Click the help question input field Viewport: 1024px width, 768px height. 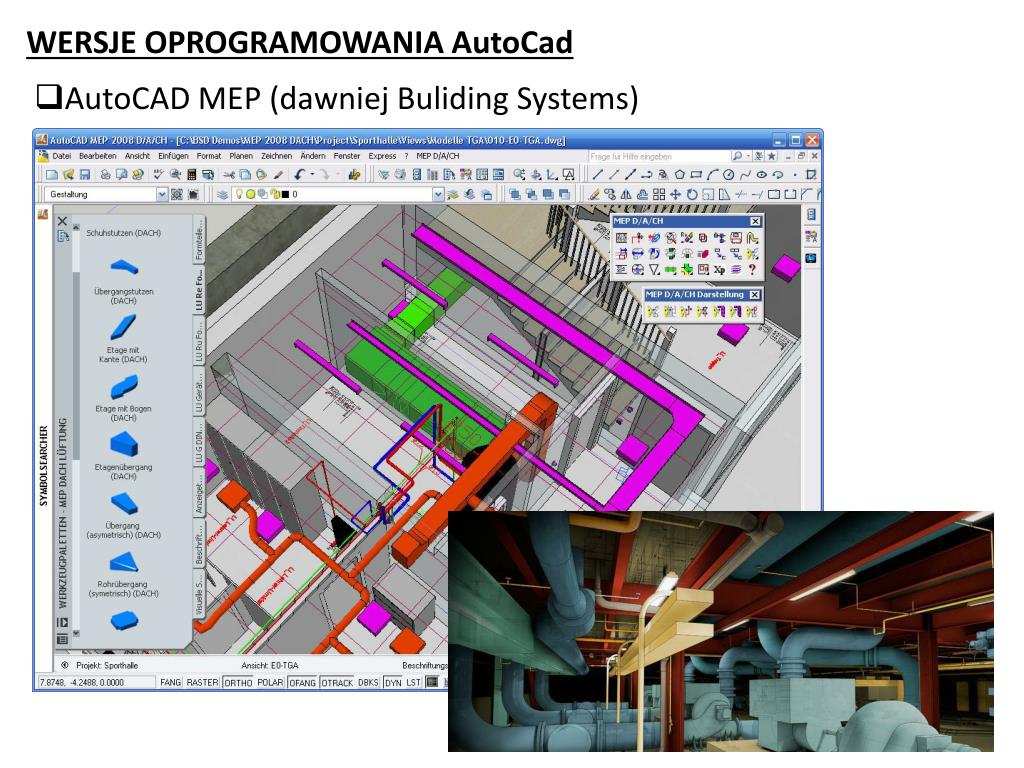(658, 157)
